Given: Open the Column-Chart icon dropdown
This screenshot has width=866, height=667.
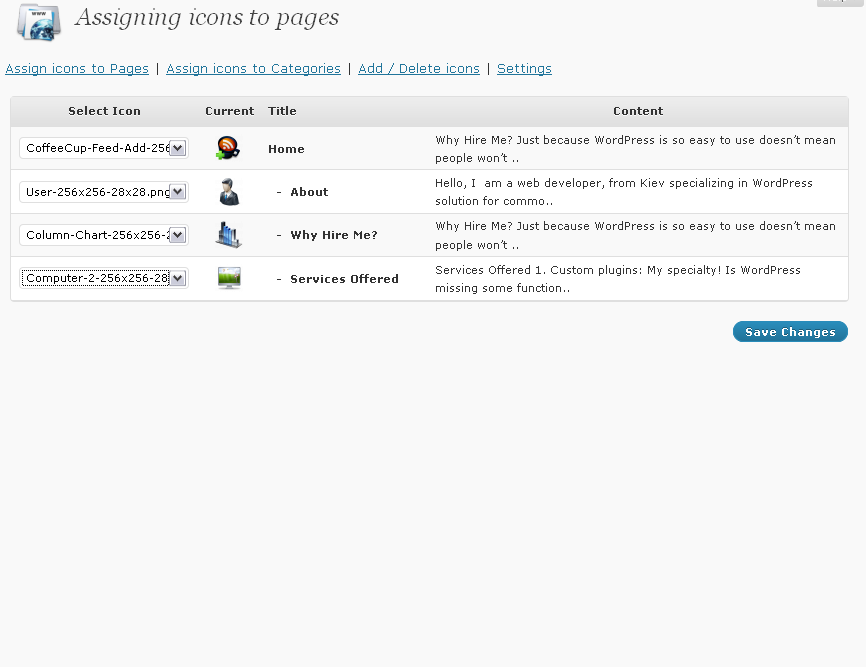Looking at the screenshot, I should [x=104, y=235].
